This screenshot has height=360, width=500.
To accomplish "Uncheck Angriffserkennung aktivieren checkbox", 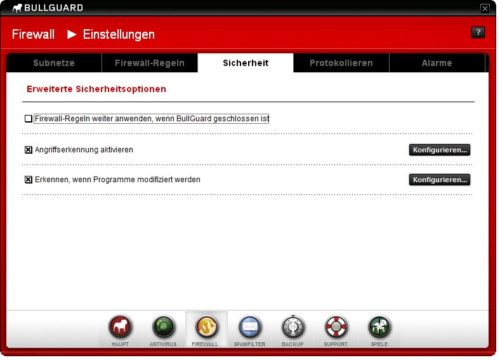I will click(x=28, y=150).
